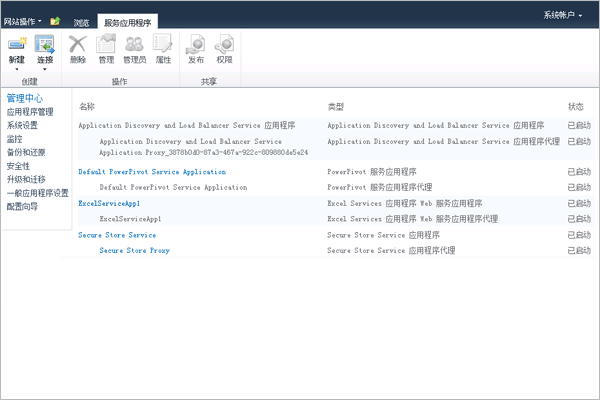Open 一般应用程序设置 in sidebar
This screenshot has width=600, height=400.
coord(38,193)
